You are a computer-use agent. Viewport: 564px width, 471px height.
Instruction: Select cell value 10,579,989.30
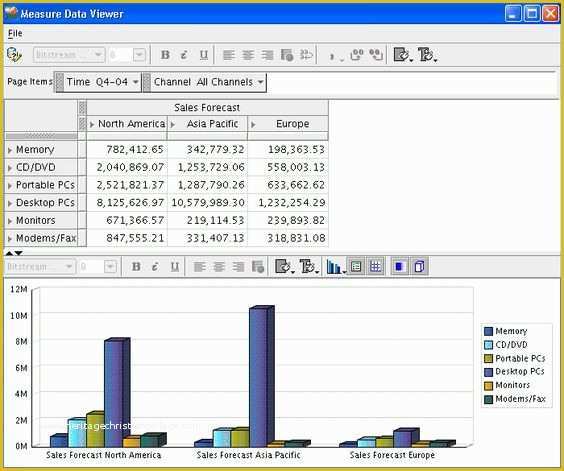pos(208,203)
